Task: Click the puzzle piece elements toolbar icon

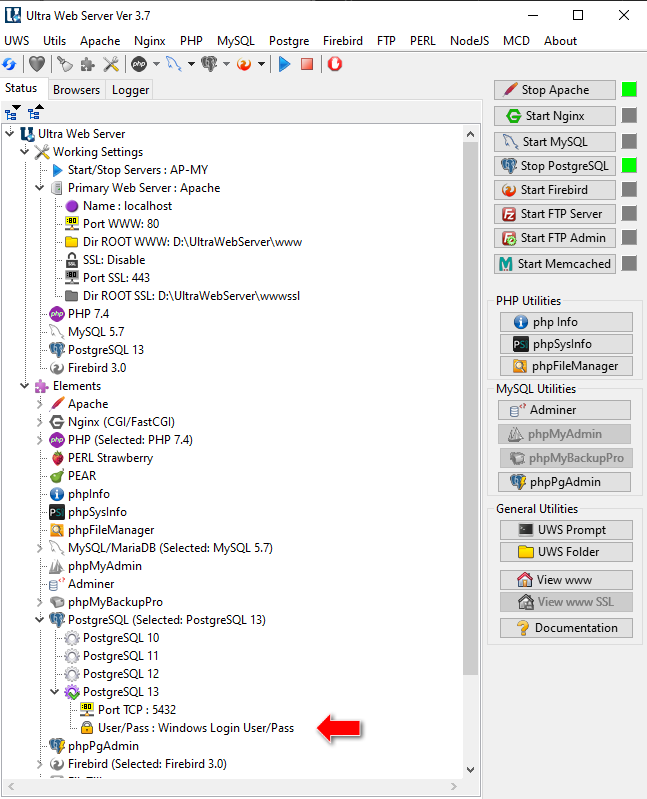Action: [x=88, y=64]
